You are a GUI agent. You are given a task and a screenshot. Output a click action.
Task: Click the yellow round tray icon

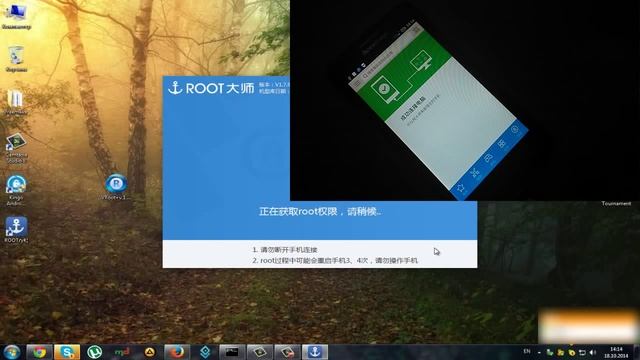tap(571, 352)
